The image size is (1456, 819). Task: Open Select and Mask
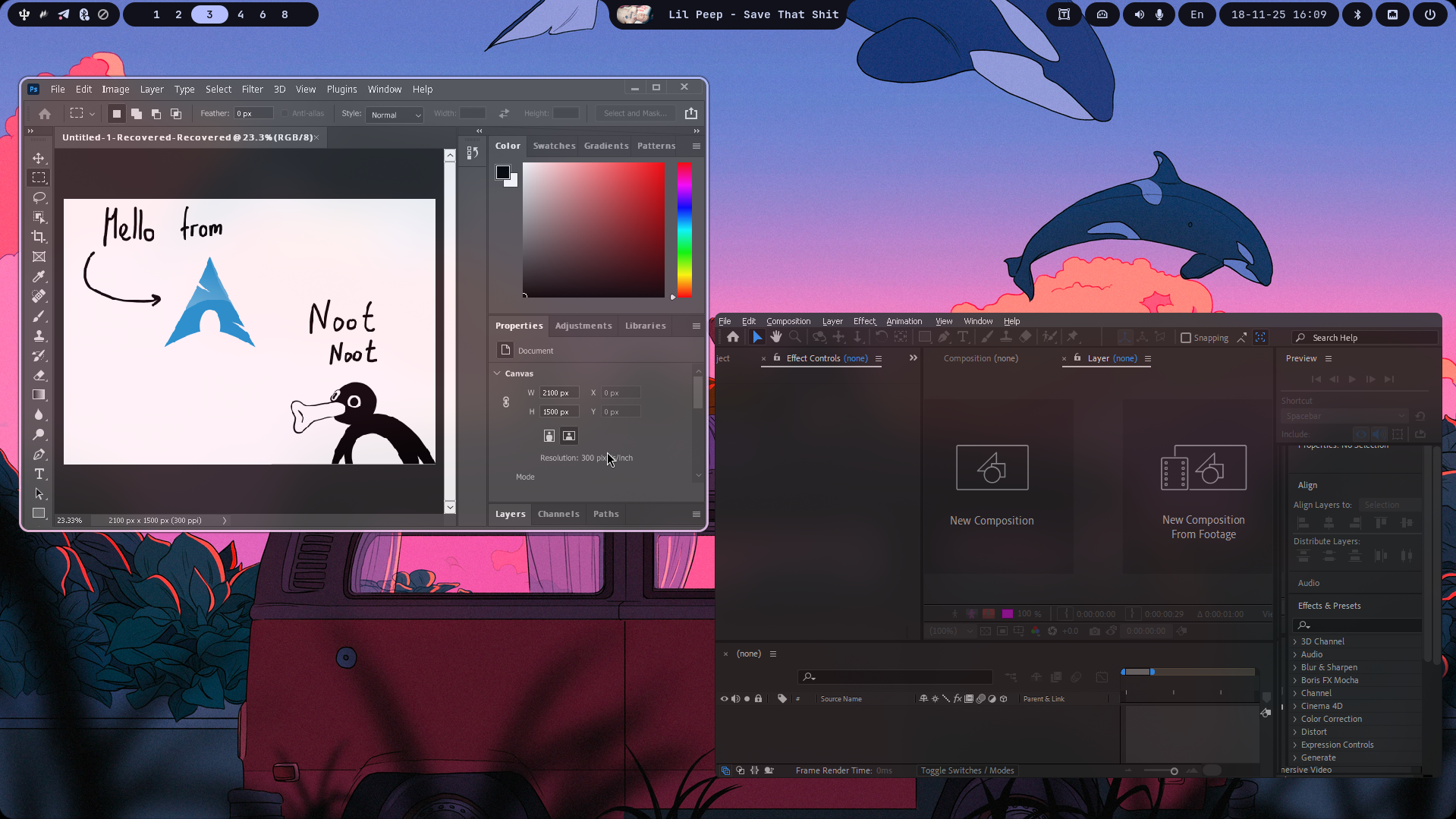[636, 113]
